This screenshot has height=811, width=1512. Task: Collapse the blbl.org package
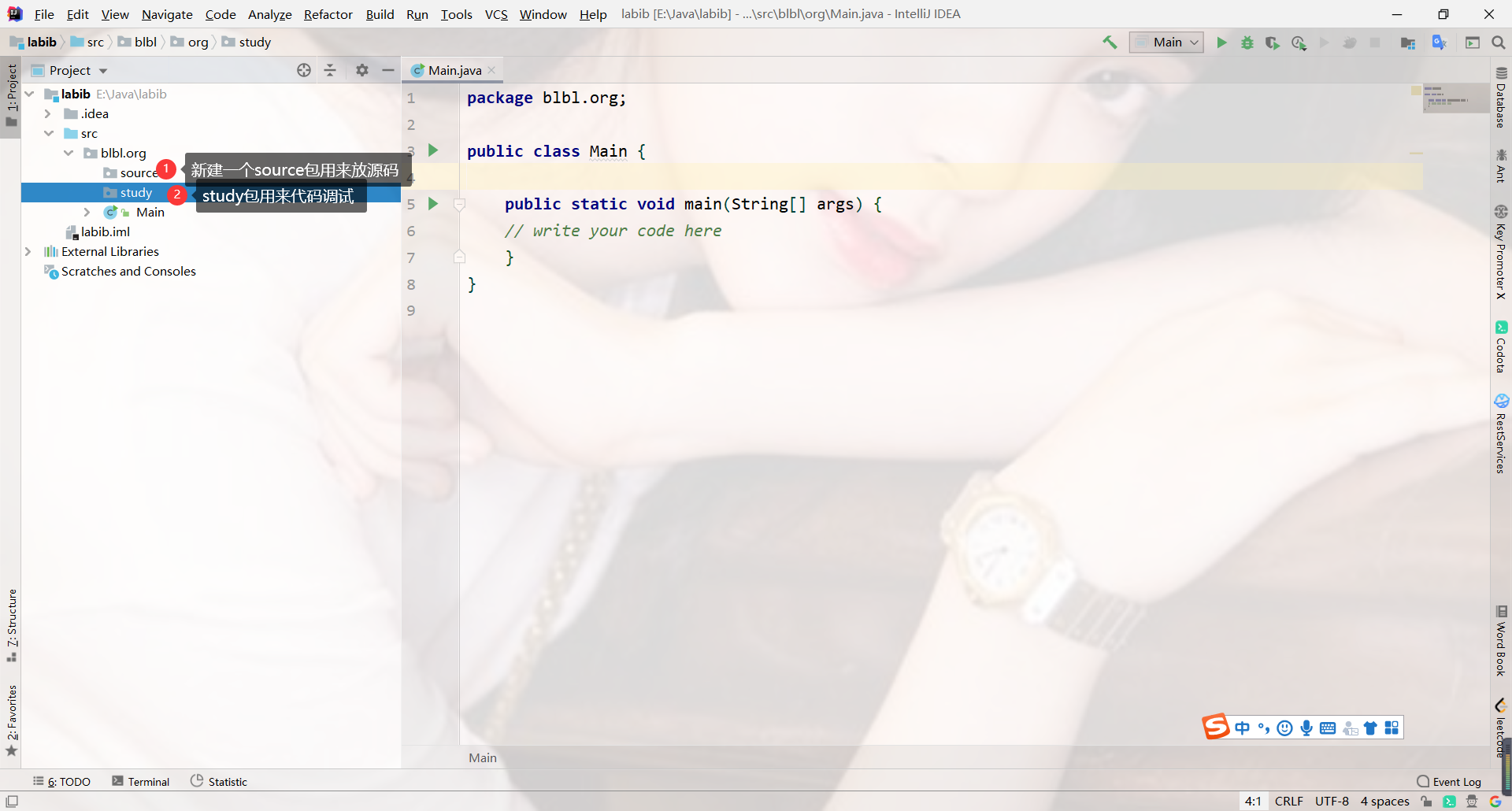[69, 153]
